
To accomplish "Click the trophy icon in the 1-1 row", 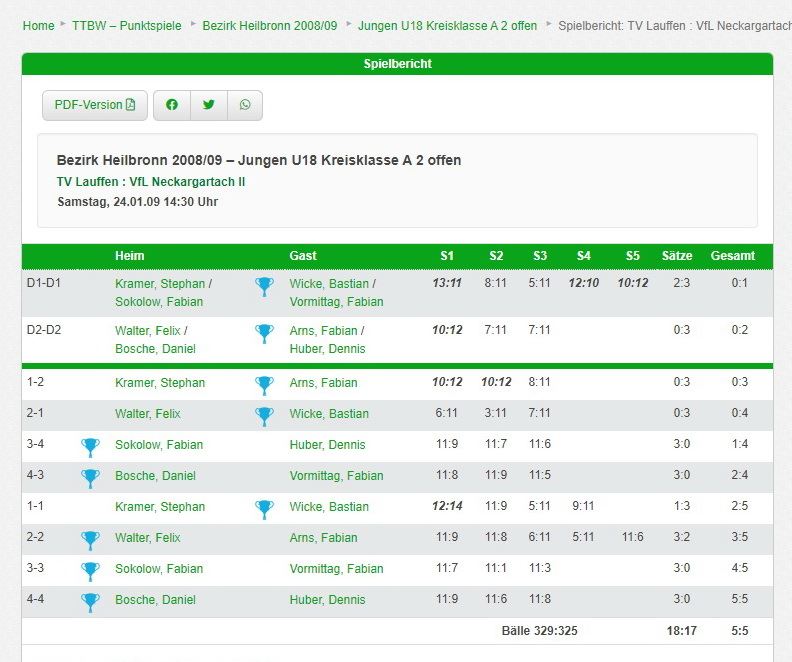I will (x=264, y=510).
